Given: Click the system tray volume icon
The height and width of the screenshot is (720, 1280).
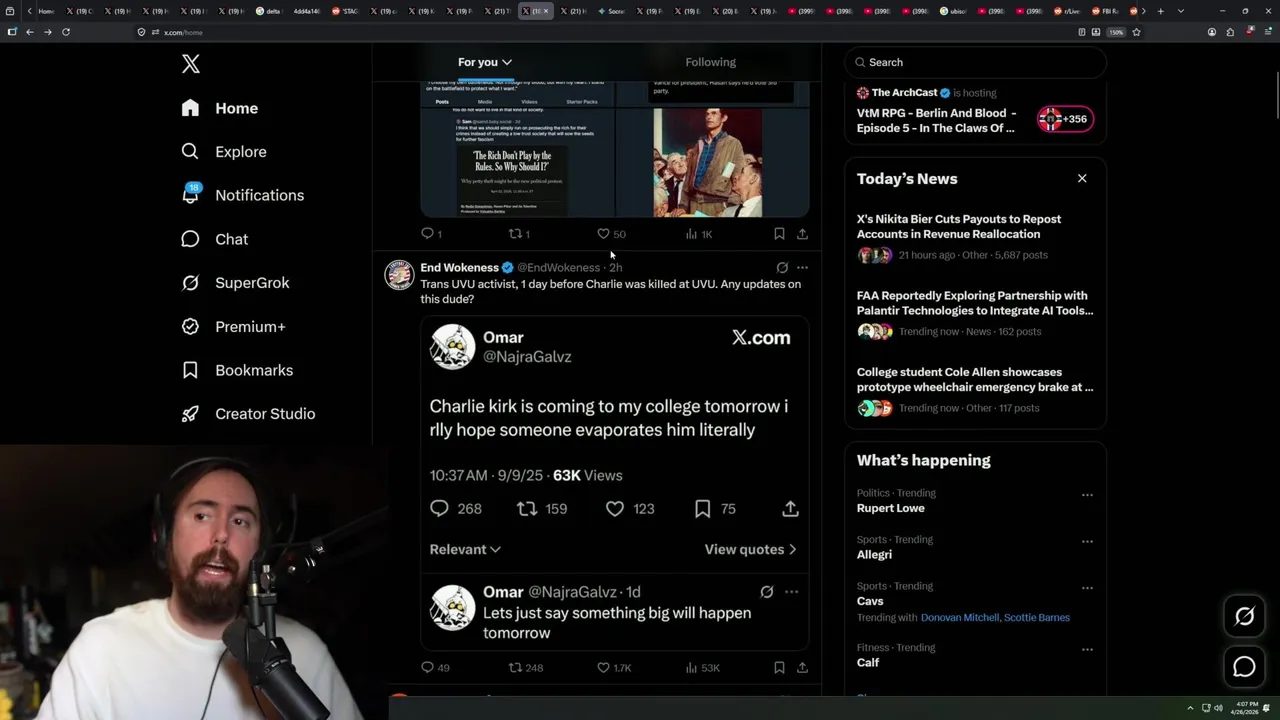Looking at the screenshot, I should pyautogui.click(x=1218, y=708).
